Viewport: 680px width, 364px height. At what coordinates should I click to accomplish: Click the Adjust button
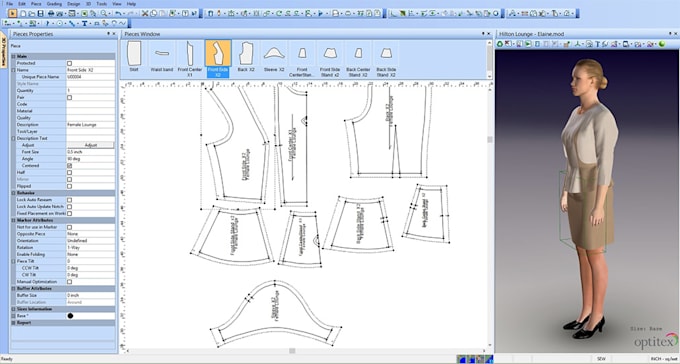[x=90, y=145]
